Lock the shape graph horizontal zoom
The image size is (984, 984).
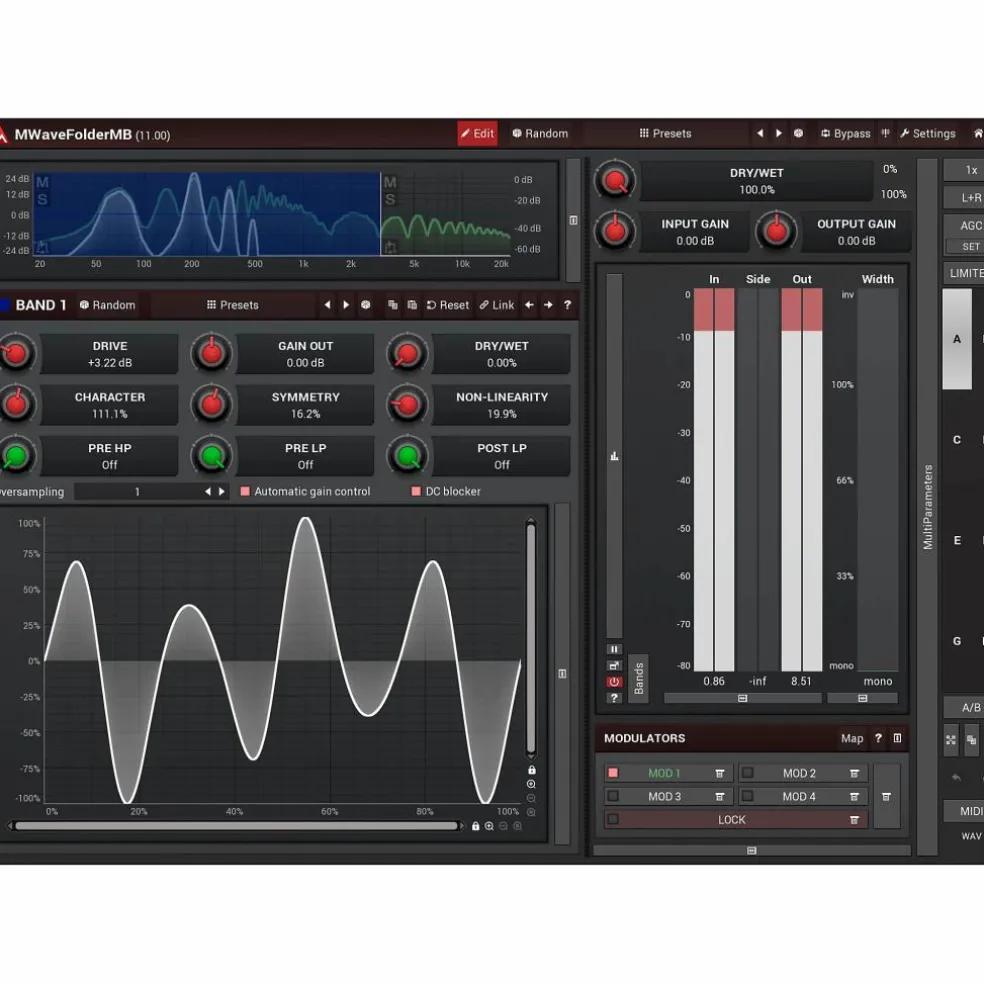point(476,826)
